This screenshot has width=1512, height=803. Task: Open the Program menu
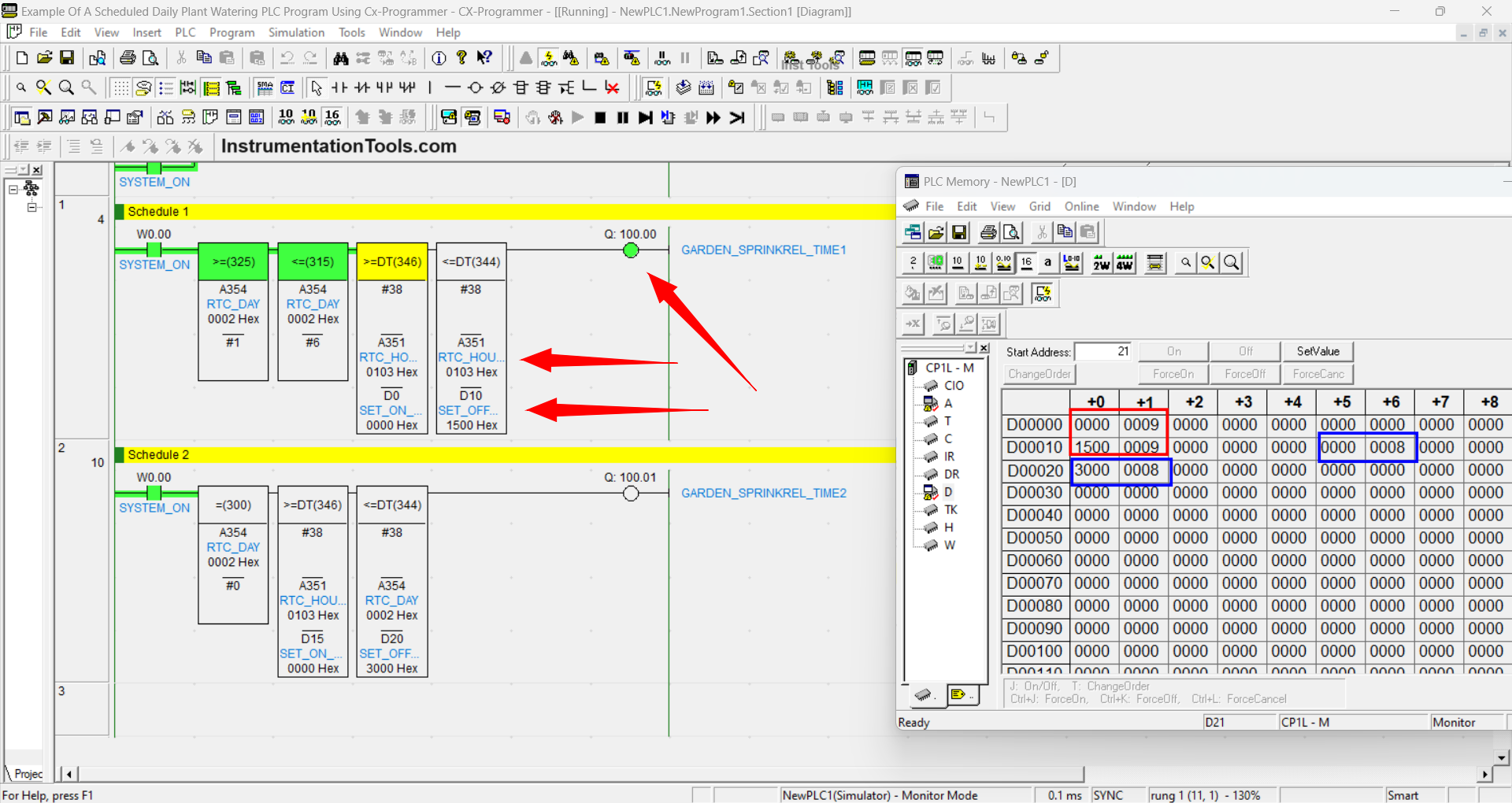[232, 32]
